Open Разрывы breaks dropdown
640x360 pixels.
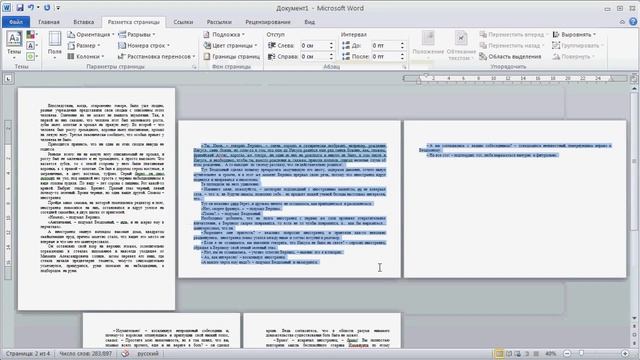(137, 35)
